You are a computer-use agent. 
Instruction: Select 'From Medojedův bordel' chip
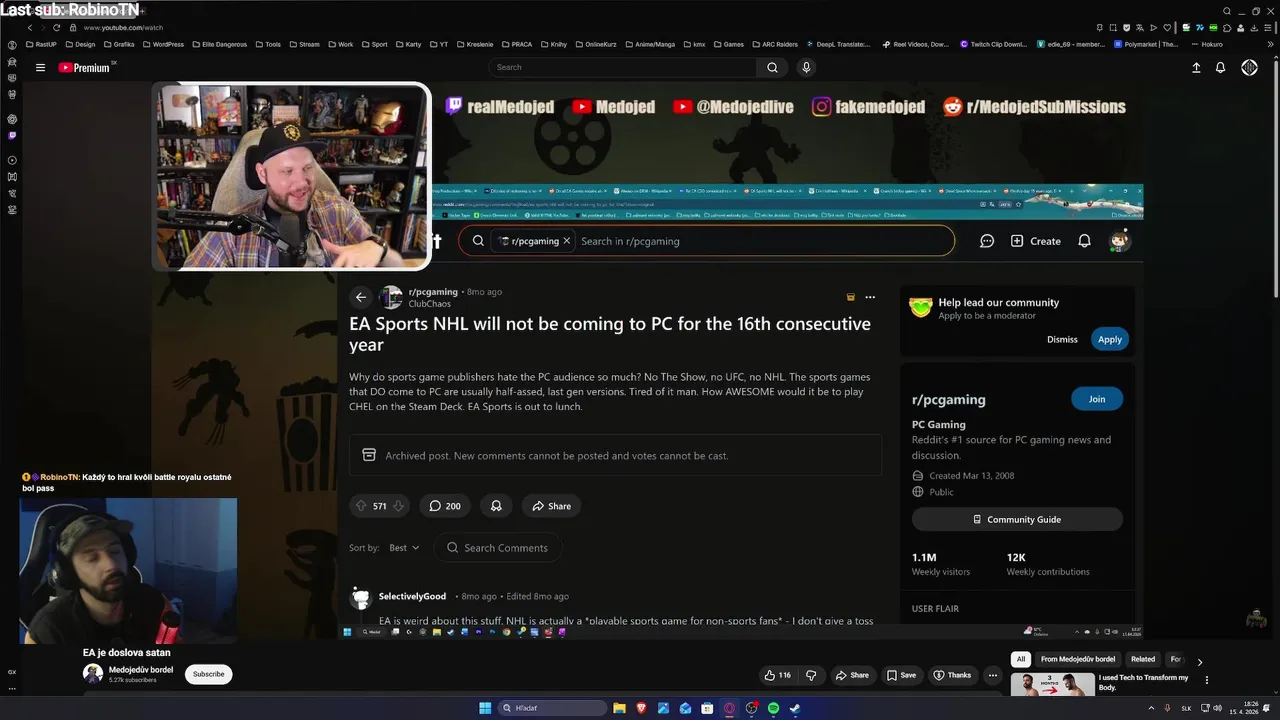click(x=1077, y=659)
